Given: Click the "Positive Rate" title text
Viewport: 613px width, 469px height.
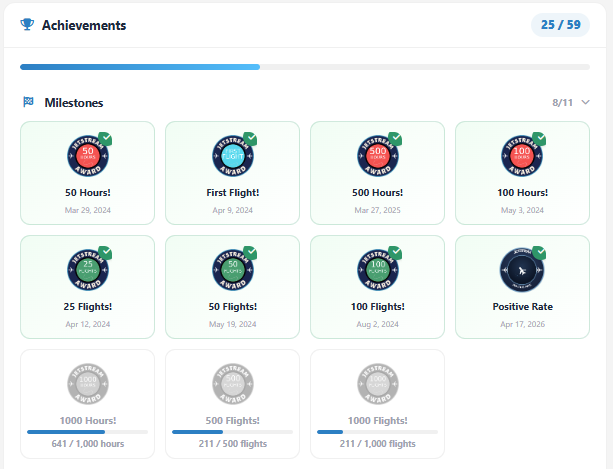Looking at the screenshot, I should 523,307.
